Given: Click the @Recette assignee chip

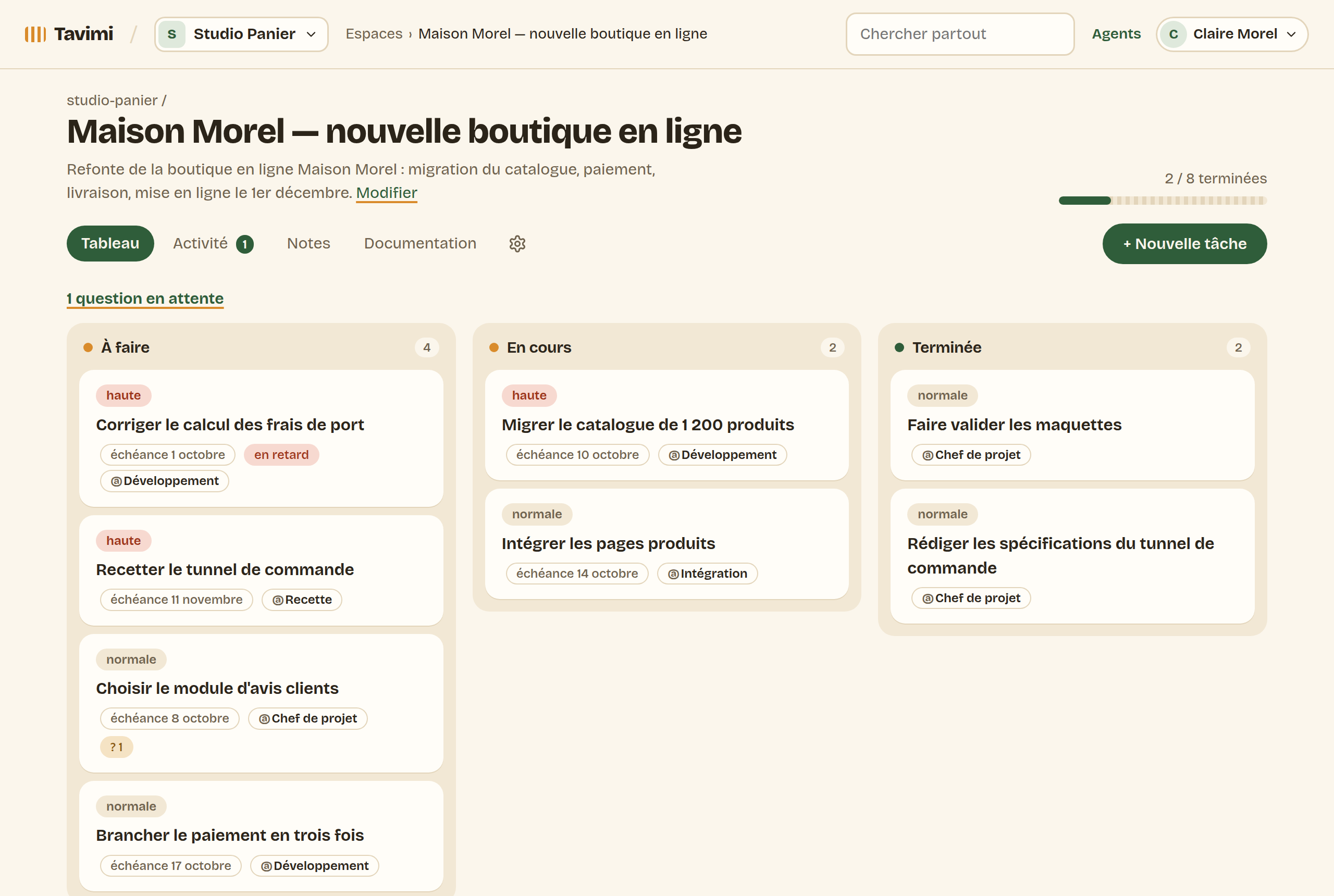Looking at the screenshot, I should click(x=302, y=600).
